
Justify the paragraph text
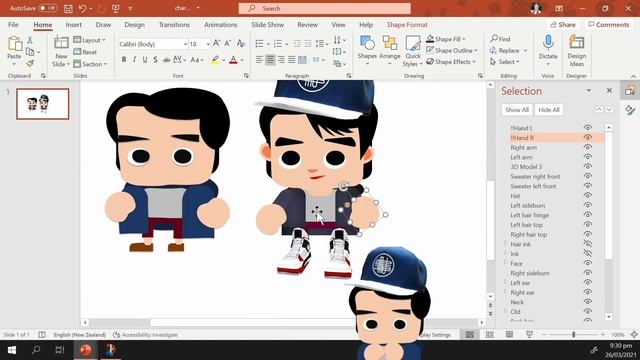(291, 60)
